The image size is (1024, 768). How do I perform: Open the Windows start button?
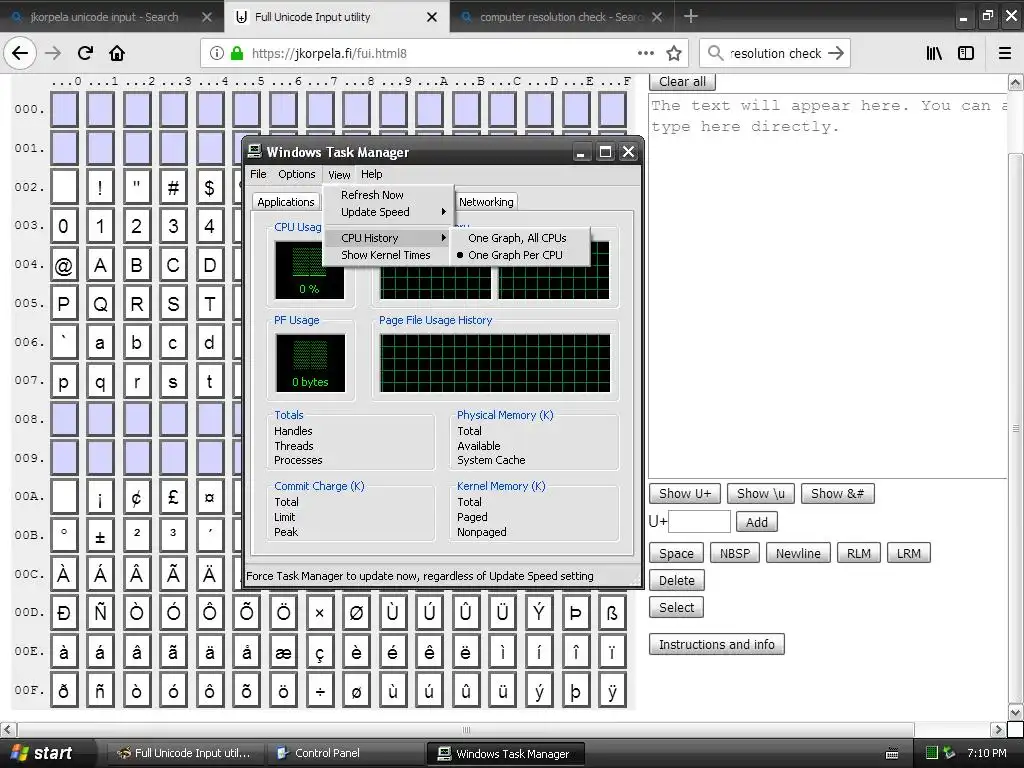click(x=46, y=753)
